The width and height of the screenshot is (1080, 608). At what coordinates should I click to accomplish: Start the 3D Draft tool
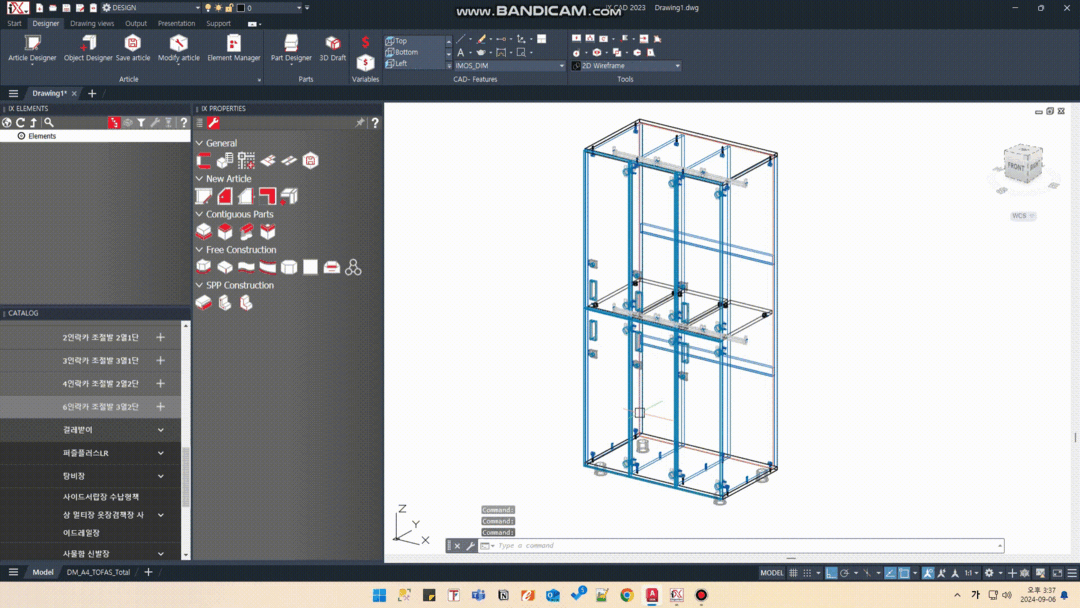click(x=333, y=48)
